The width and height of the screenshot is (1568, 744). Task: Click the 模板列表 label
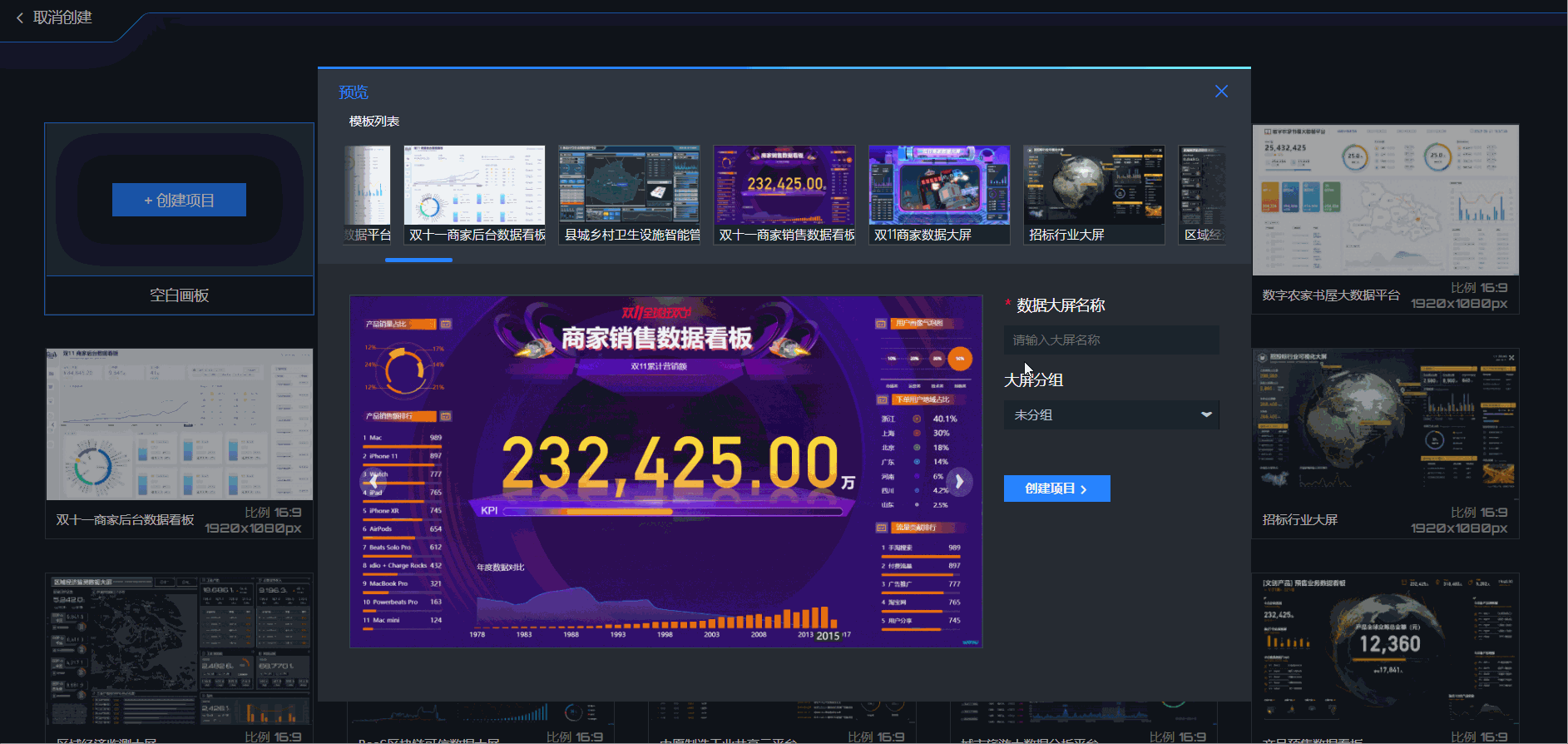point(374,122)
